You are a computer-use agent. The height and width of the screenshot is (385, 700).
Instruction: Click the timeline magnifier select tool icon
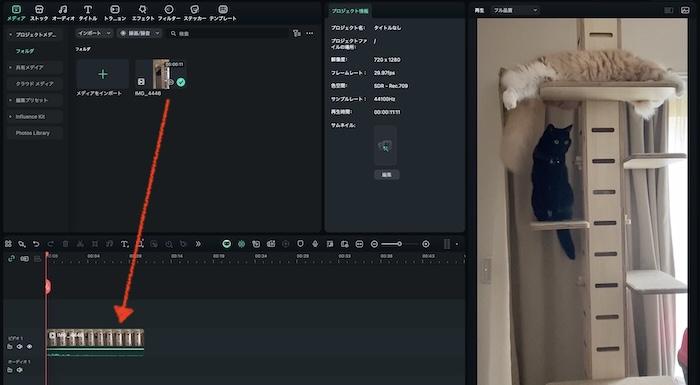(x=22, y=244)
